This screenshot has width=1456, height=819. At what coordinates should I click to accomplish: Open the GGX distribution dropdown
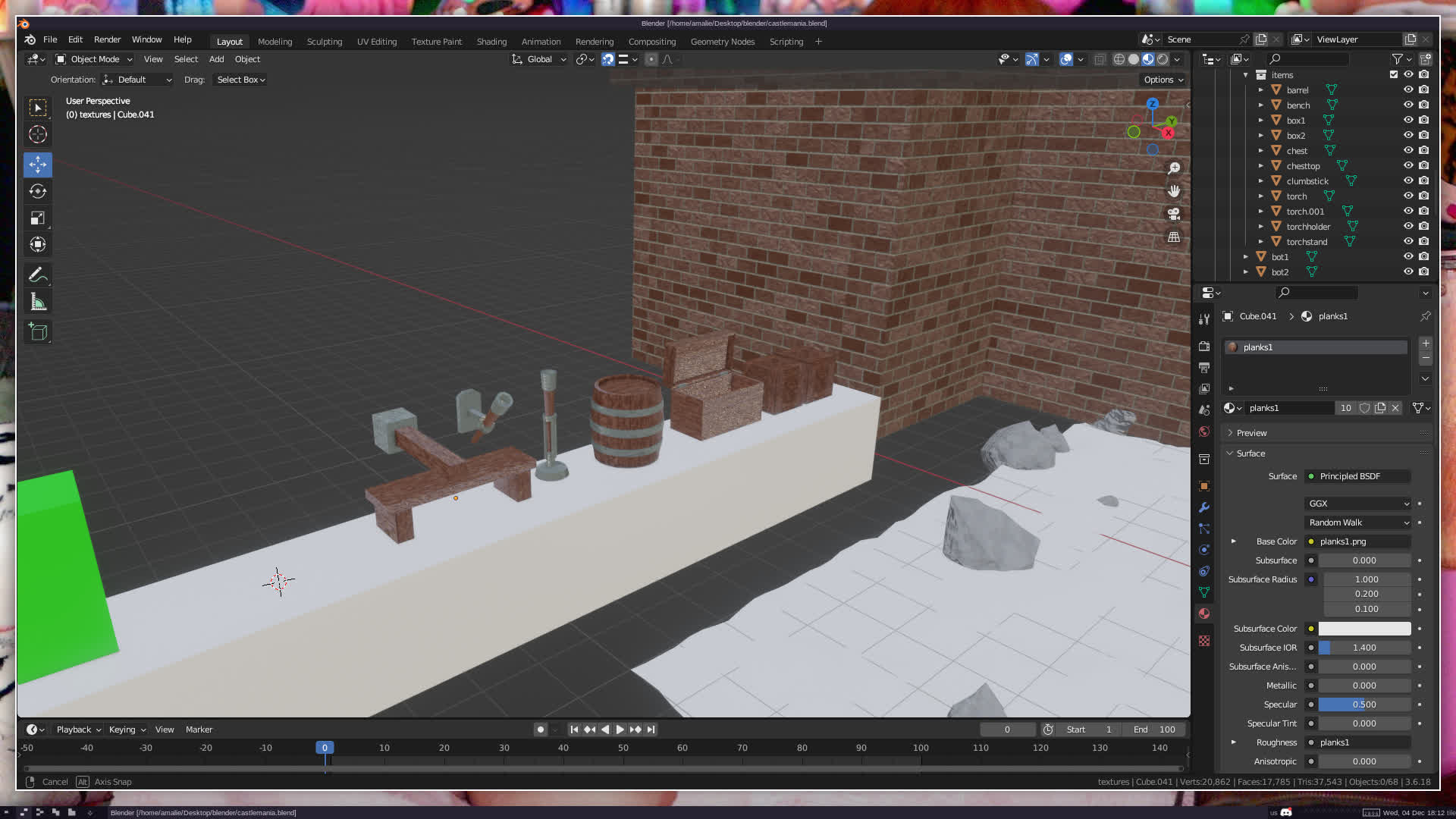(1357, 504)
